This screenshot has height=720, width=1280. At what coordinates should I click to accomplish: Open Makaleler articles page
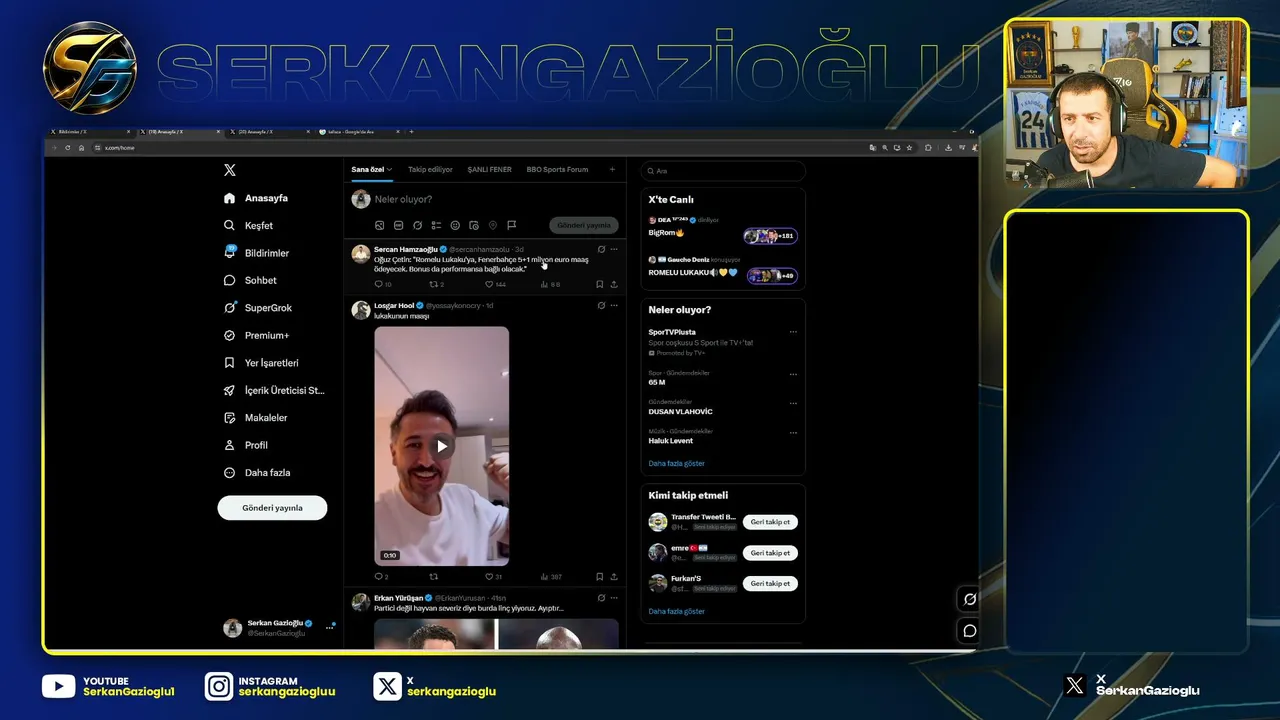(255, 418)
